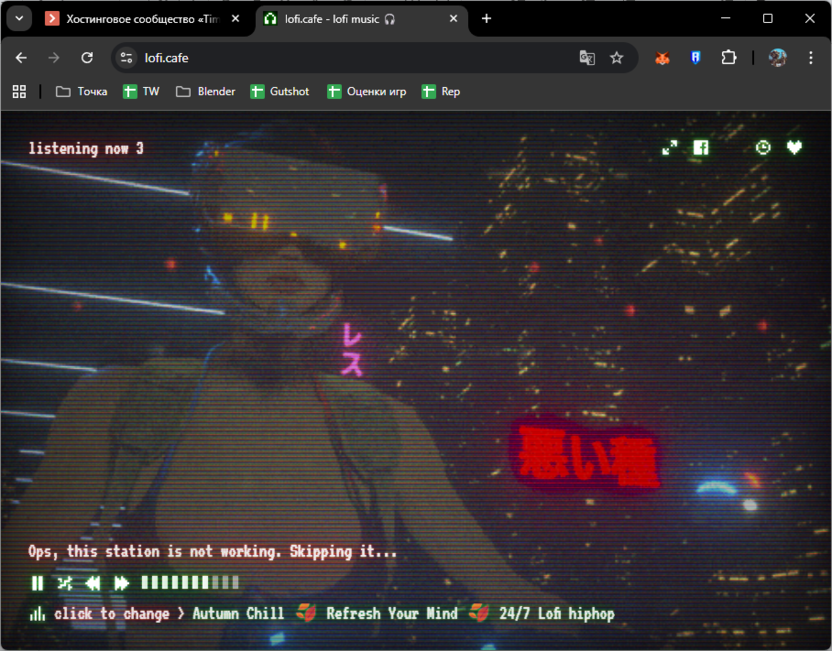Bookmark this page with the star

tap(616, 58)
